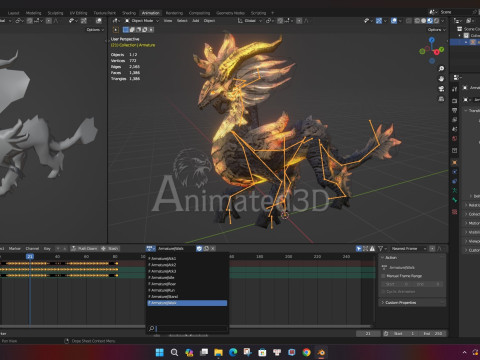Select solid viewport shading mode

pyautogui.click(x=423, y=21)
